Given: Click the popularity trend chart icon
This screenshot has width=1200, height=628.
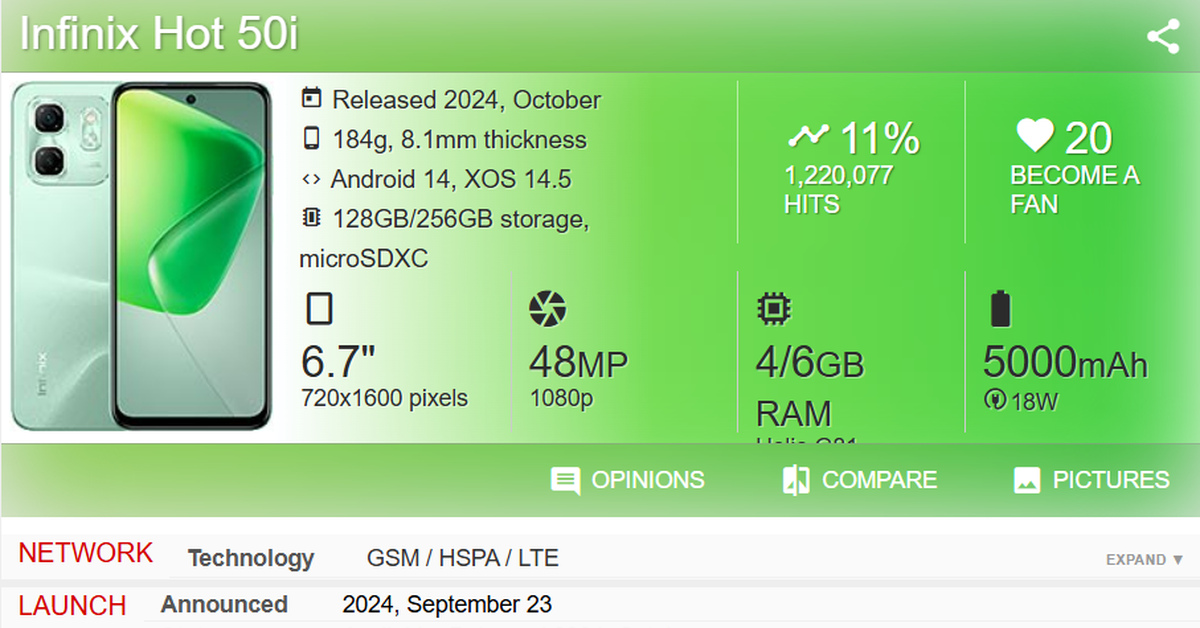Looking at the screenshot, I should [808, 136].
